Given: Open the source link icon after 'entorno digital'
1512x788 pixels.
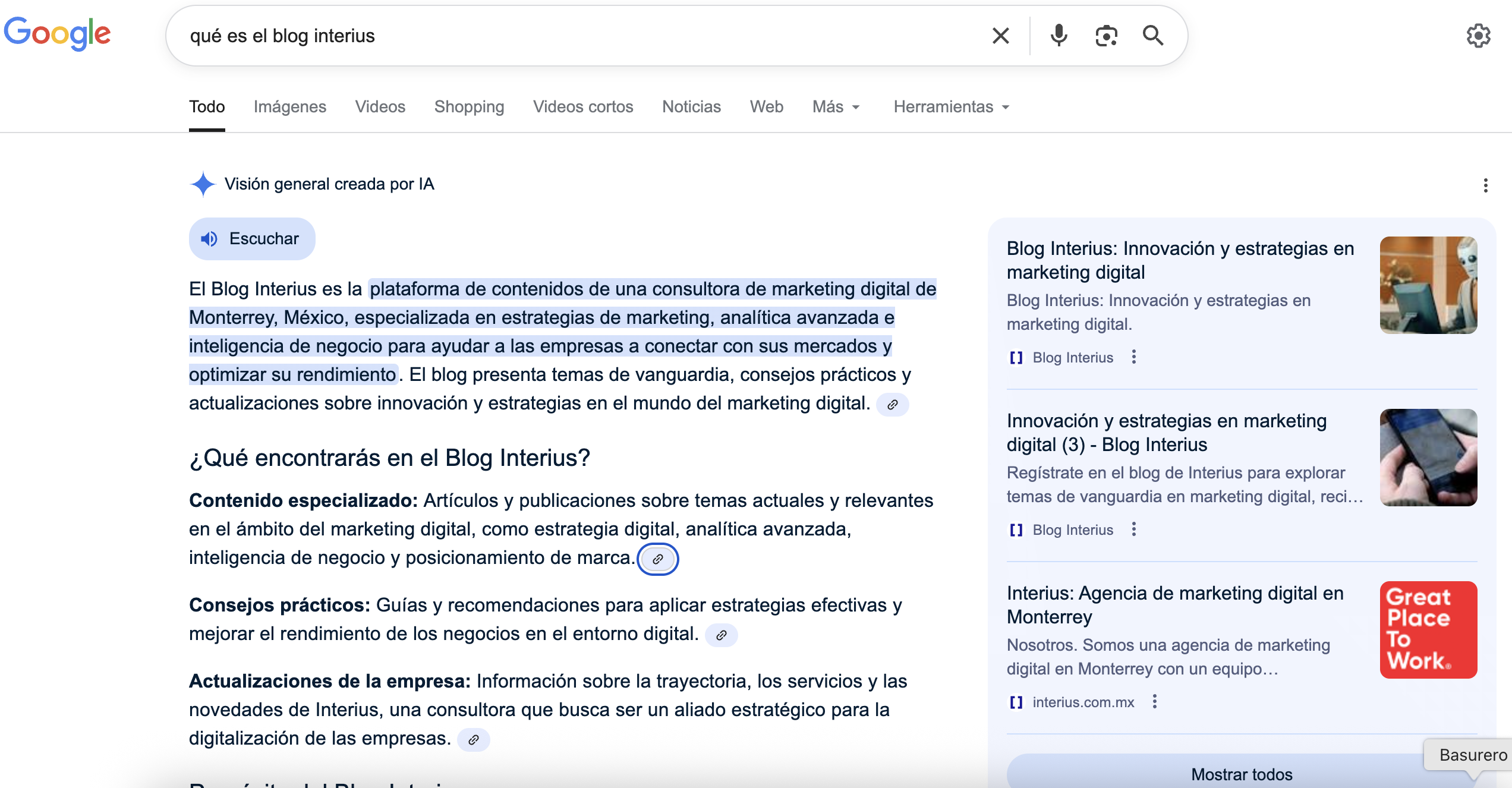Looking at the screenshot, I should [x=721, y=635].
